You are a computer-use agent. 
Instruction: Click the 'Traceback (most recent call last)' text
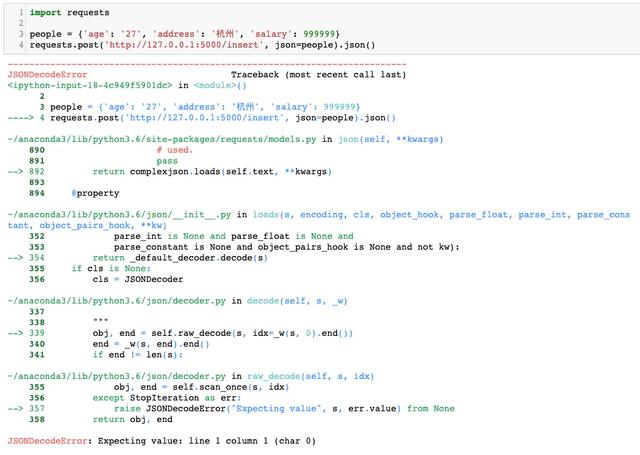(x=317, y=75)
